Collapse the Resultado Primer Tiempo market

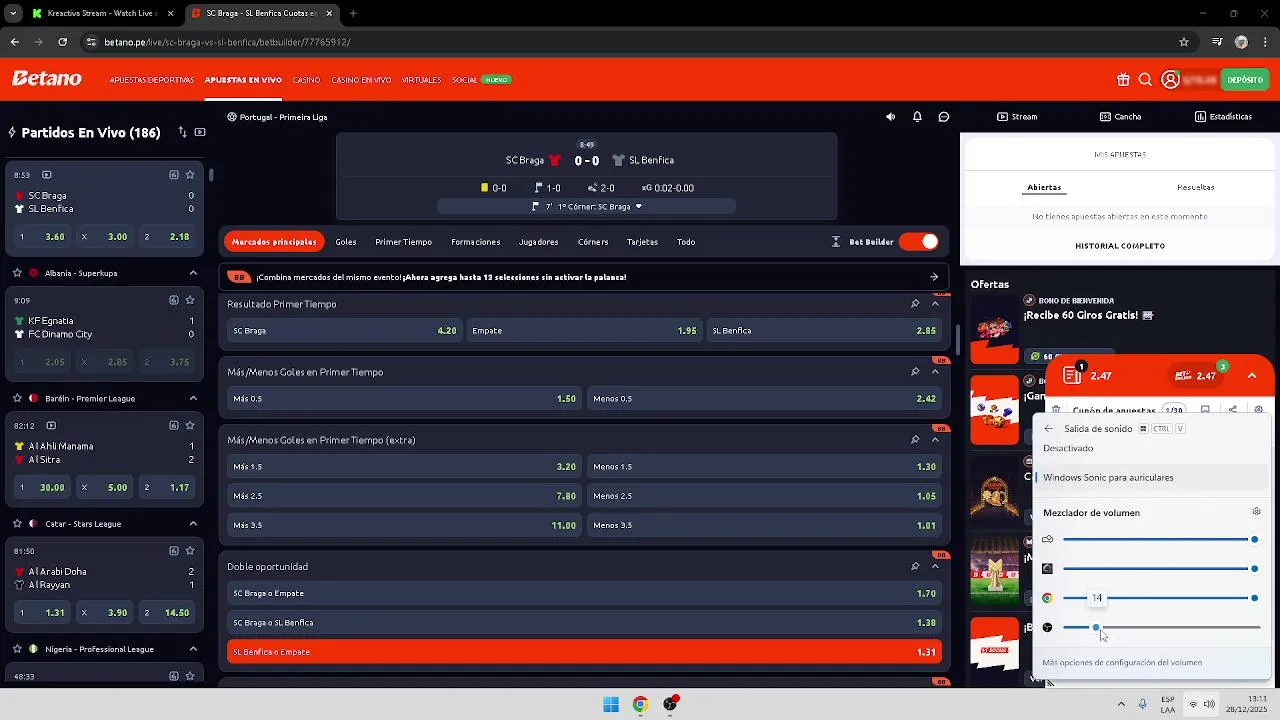[x=935, y=304]
